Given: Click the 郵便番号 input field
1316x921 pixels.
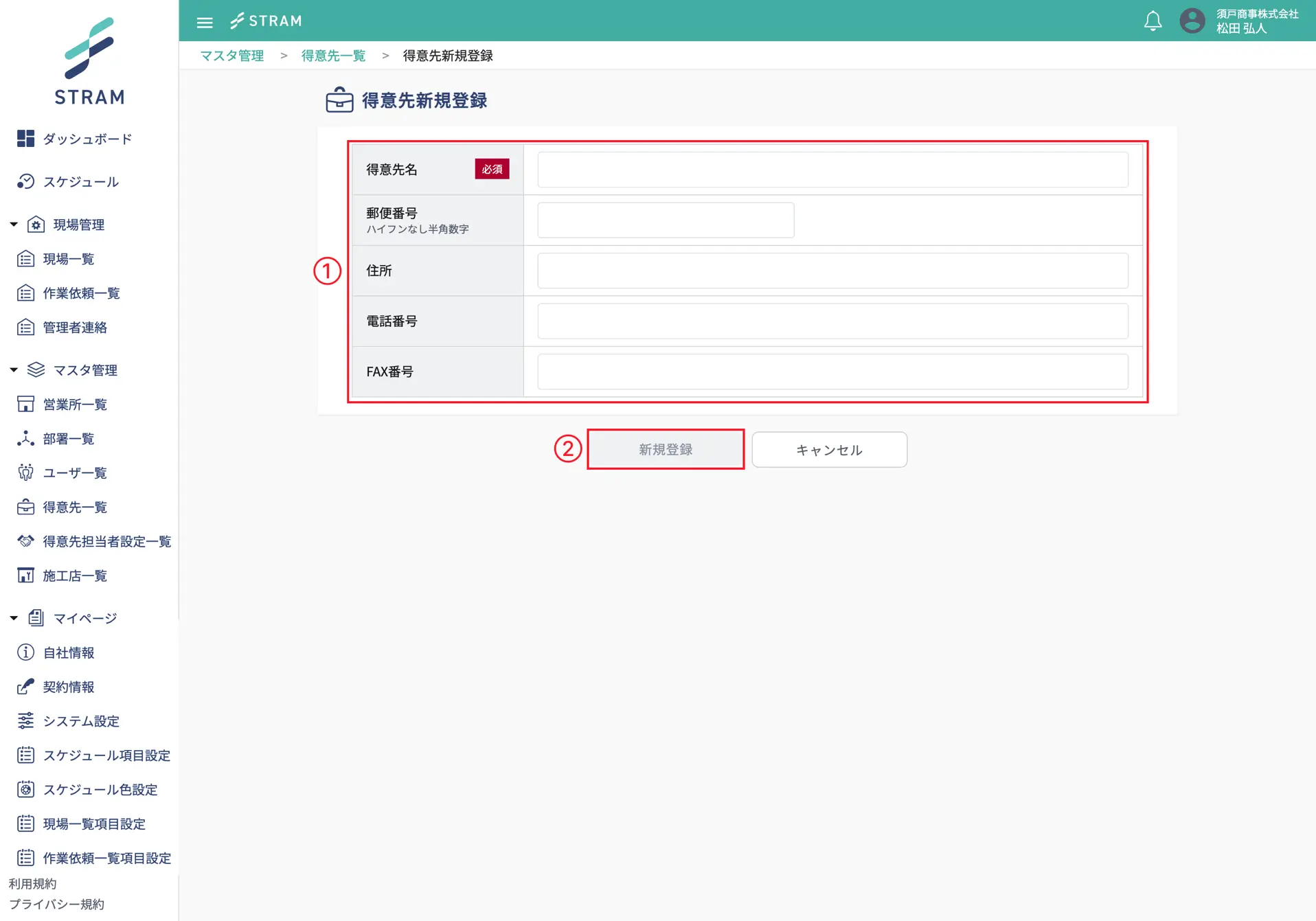Looking at the screenshot, I should pos(665,220).
